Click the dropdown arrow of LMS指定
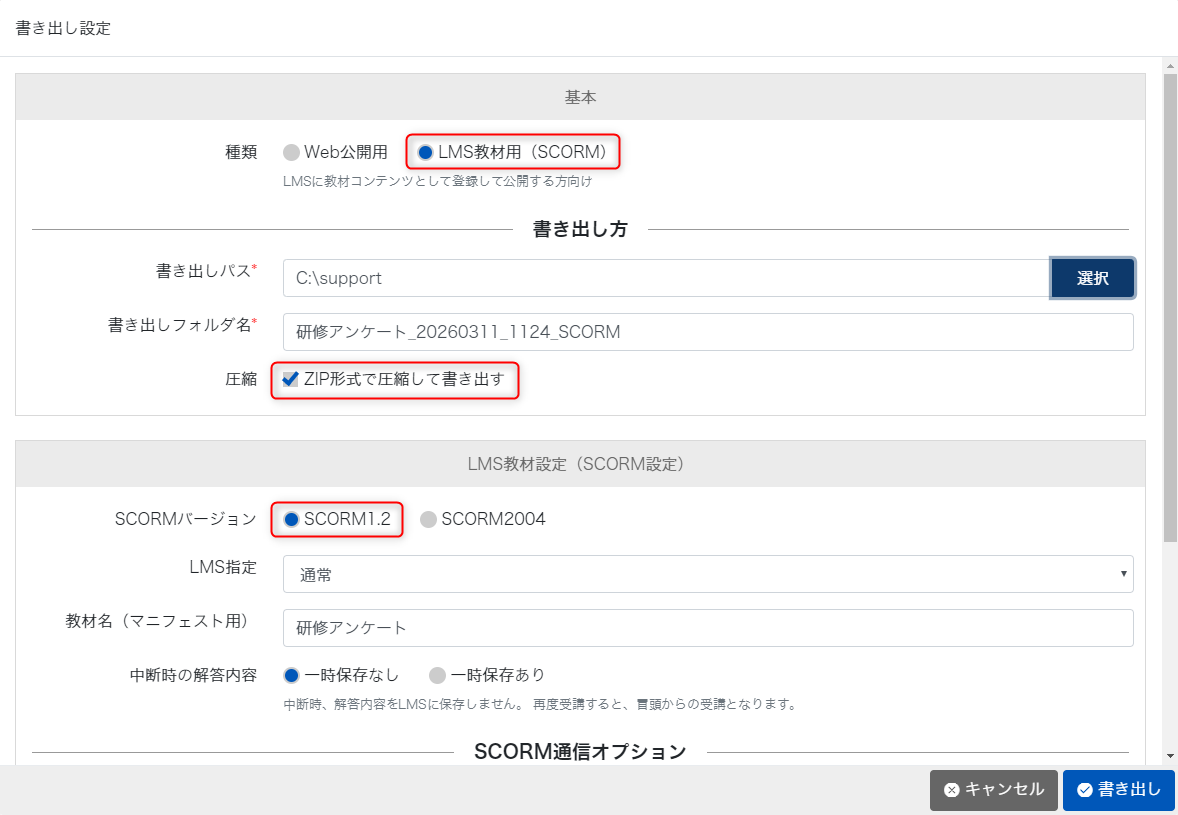The width and height of the screenshot is (1178, 815). pos(1125,574)
